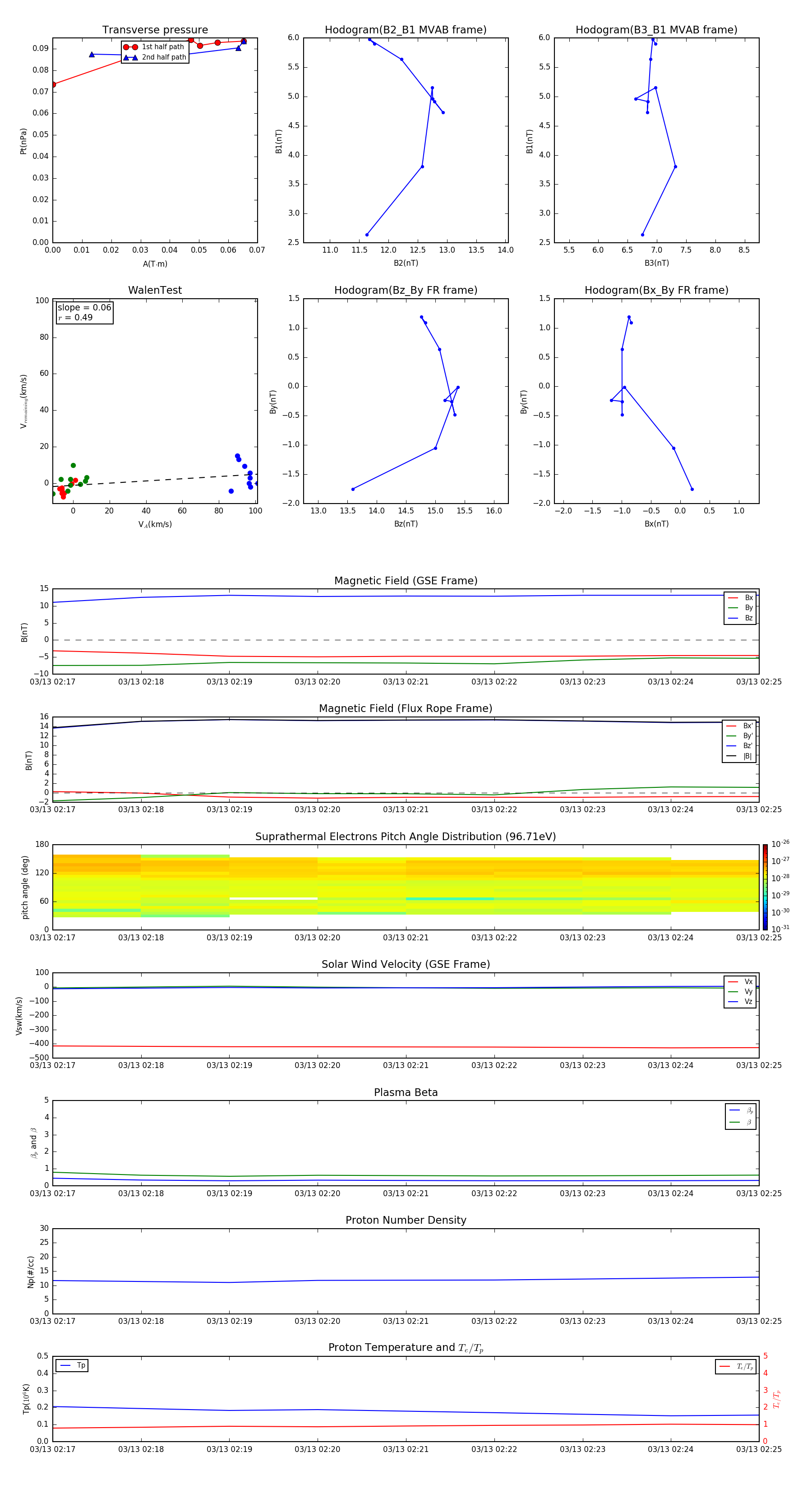This screenshot has height=1489, width=812.
Task: Click the 'Transverse pressure' plot title
Action: [155, 30]
